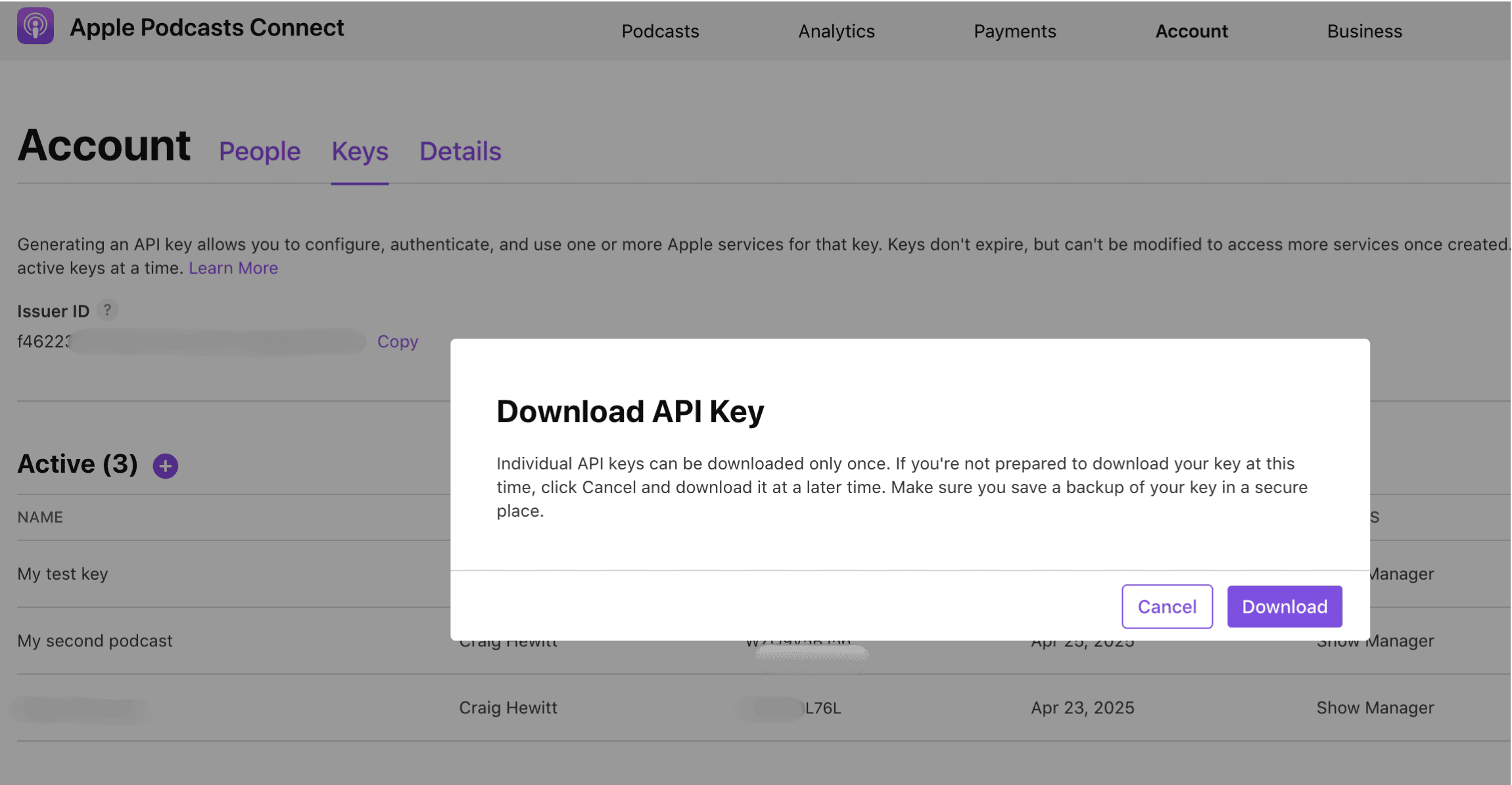Open the Business navigation item

coord(1364,31)
